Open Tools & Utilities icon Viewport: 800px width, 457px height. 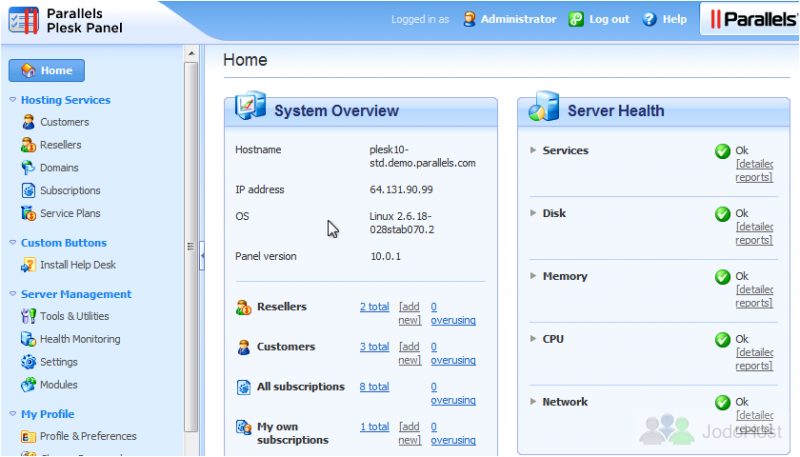pyautogui.click(x=29, y=316)
